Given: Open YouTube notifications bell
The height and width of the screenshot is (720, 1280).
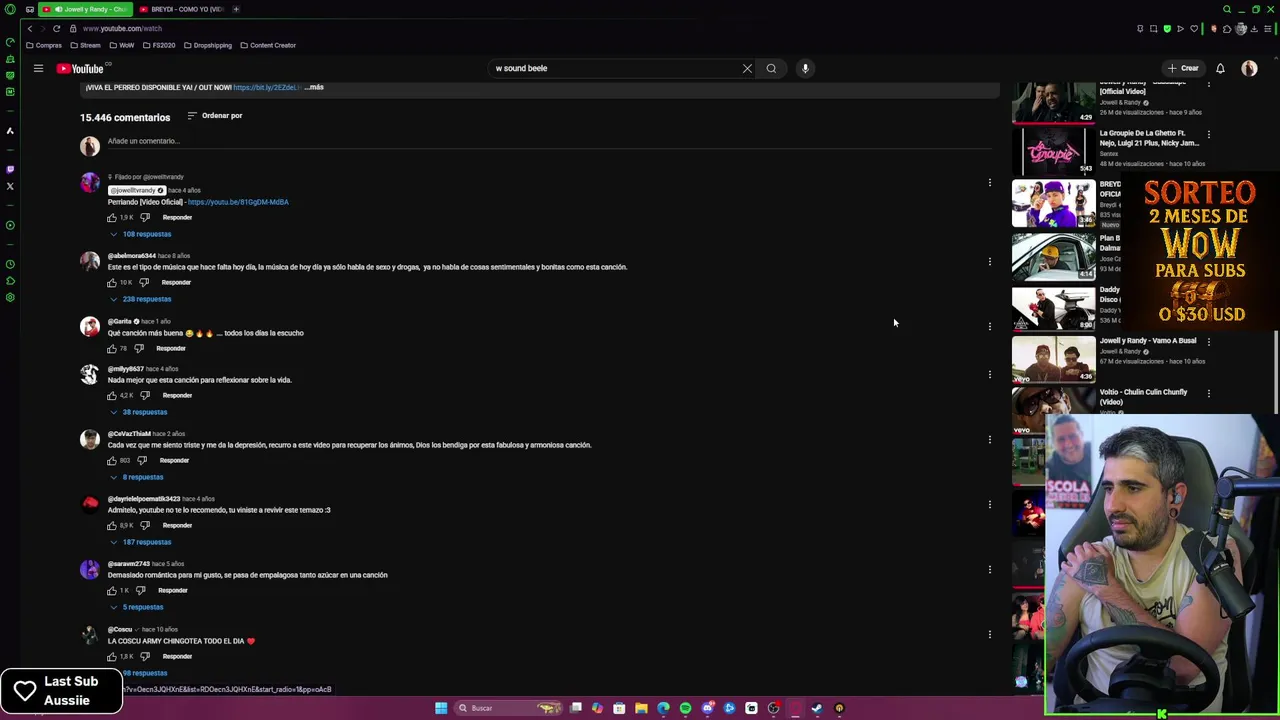Looking at the screenshot, I should pyautogui.click(x=1220, y=68).
